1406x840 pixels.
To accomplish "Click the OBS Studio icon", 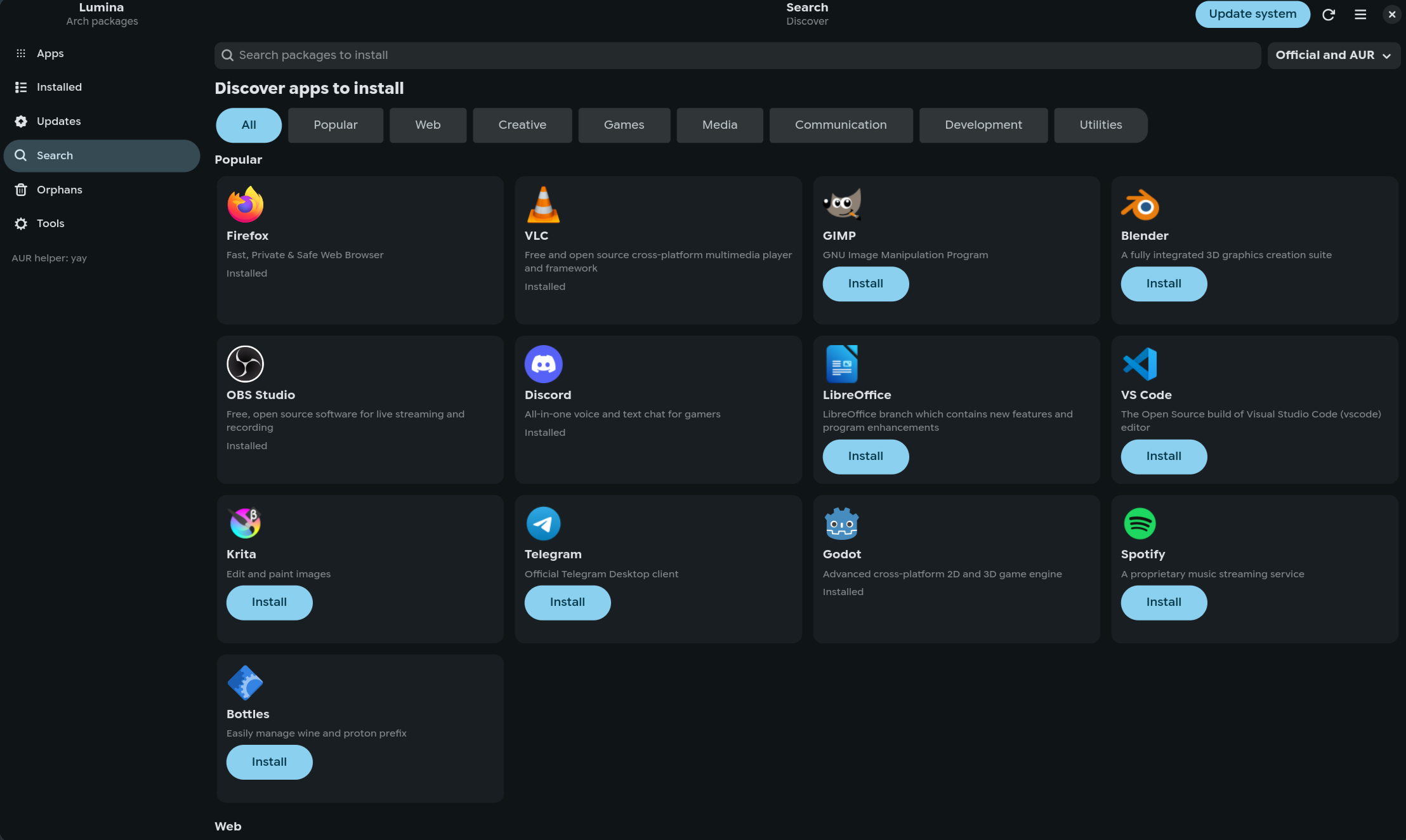I will click(245, 364).
